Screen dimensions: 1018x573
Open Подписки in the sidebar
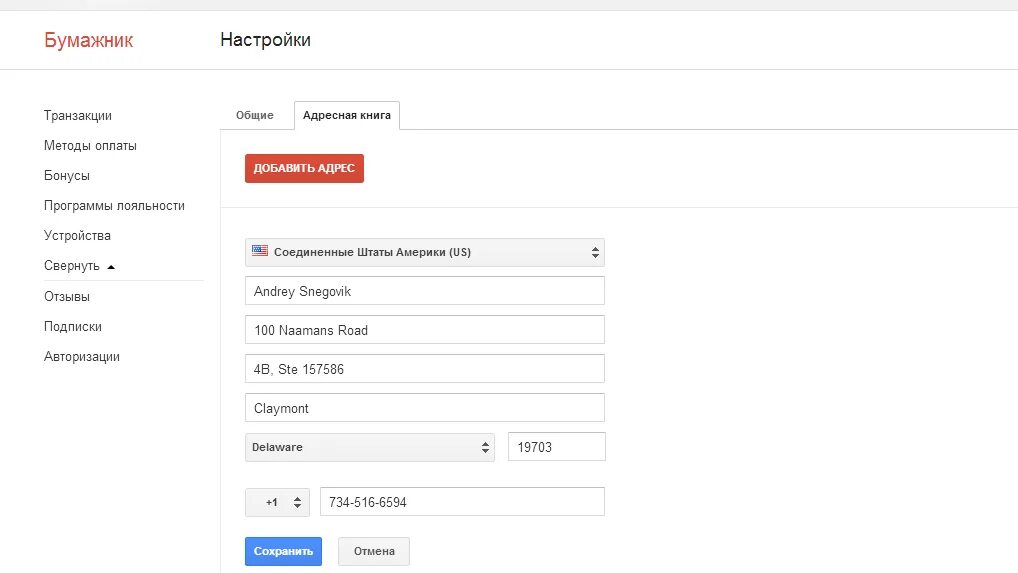[x=73, y=327]
